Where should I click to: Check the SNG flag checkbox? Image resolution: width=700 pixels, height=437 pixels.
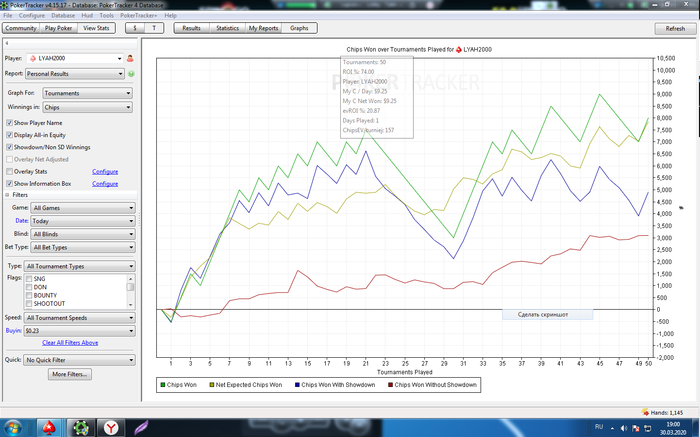pyautogui.click(x=29, y=279)
